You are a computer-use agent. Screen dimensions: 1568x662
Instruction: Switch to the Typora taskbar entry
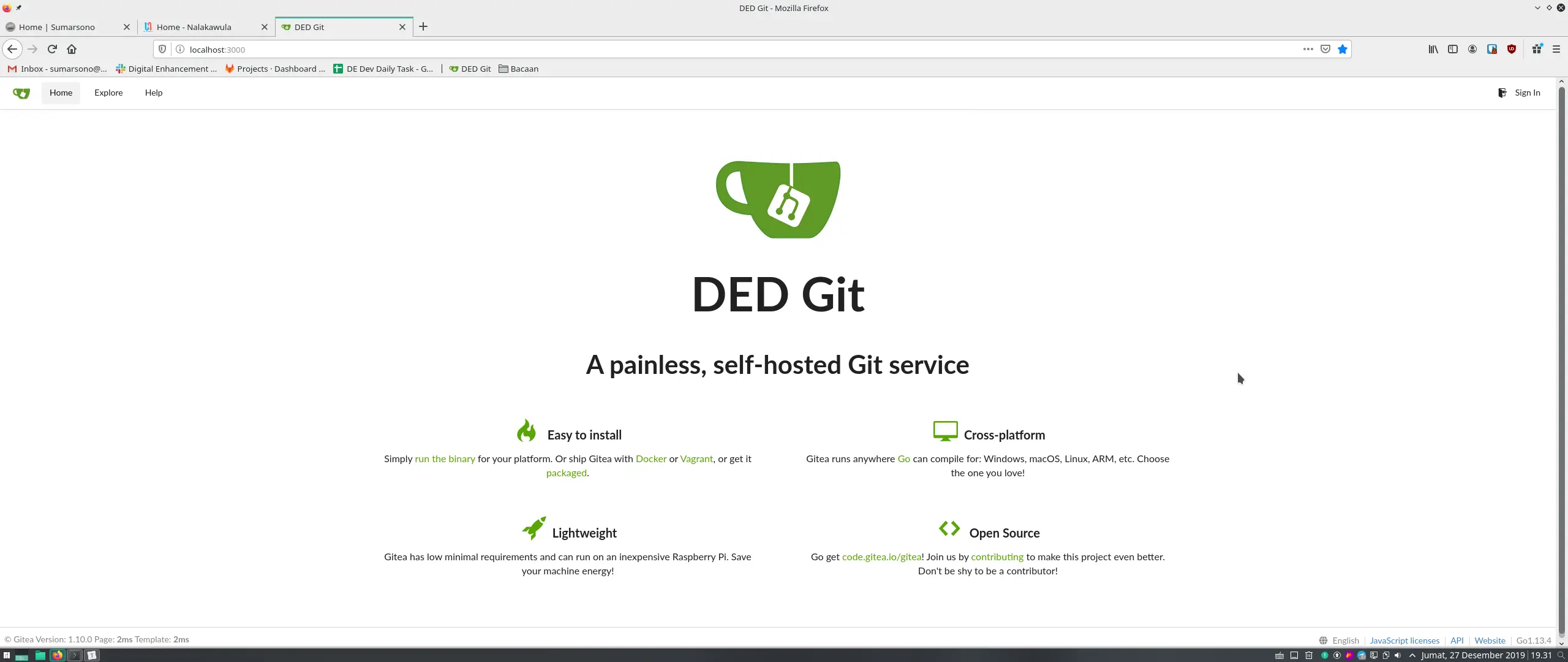tap(92, 655)
